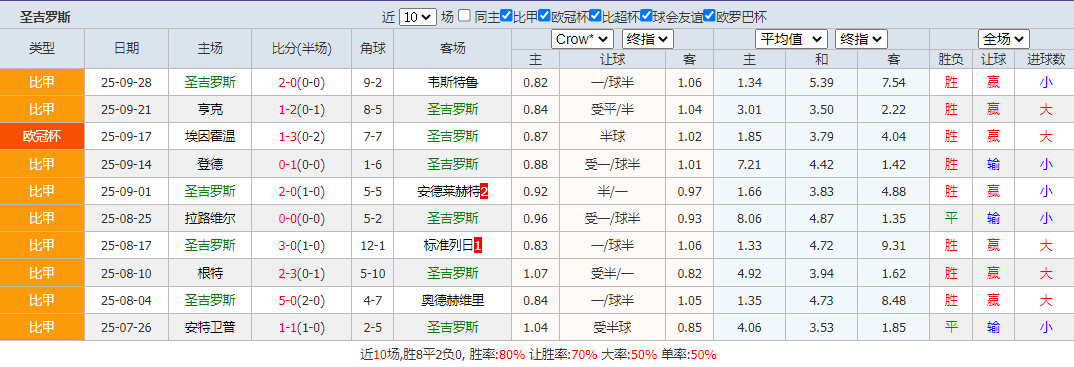The height and width of the screenshot is (367, 1074).
Task: Open the 平均值 odds dropdown
Action: point(792,39)
